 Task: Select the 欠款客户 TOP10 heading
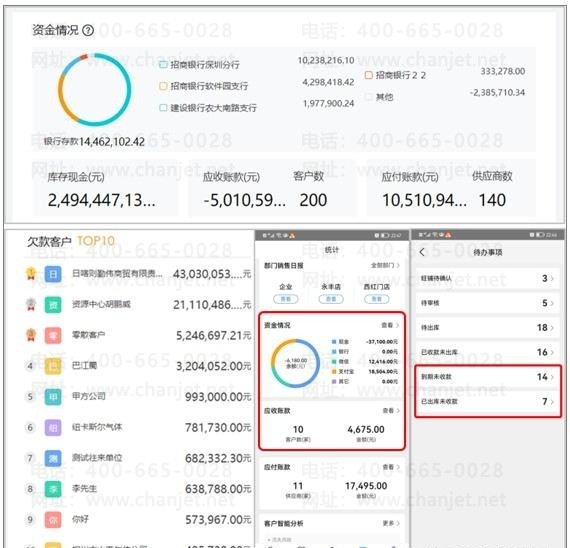(71, 241)
